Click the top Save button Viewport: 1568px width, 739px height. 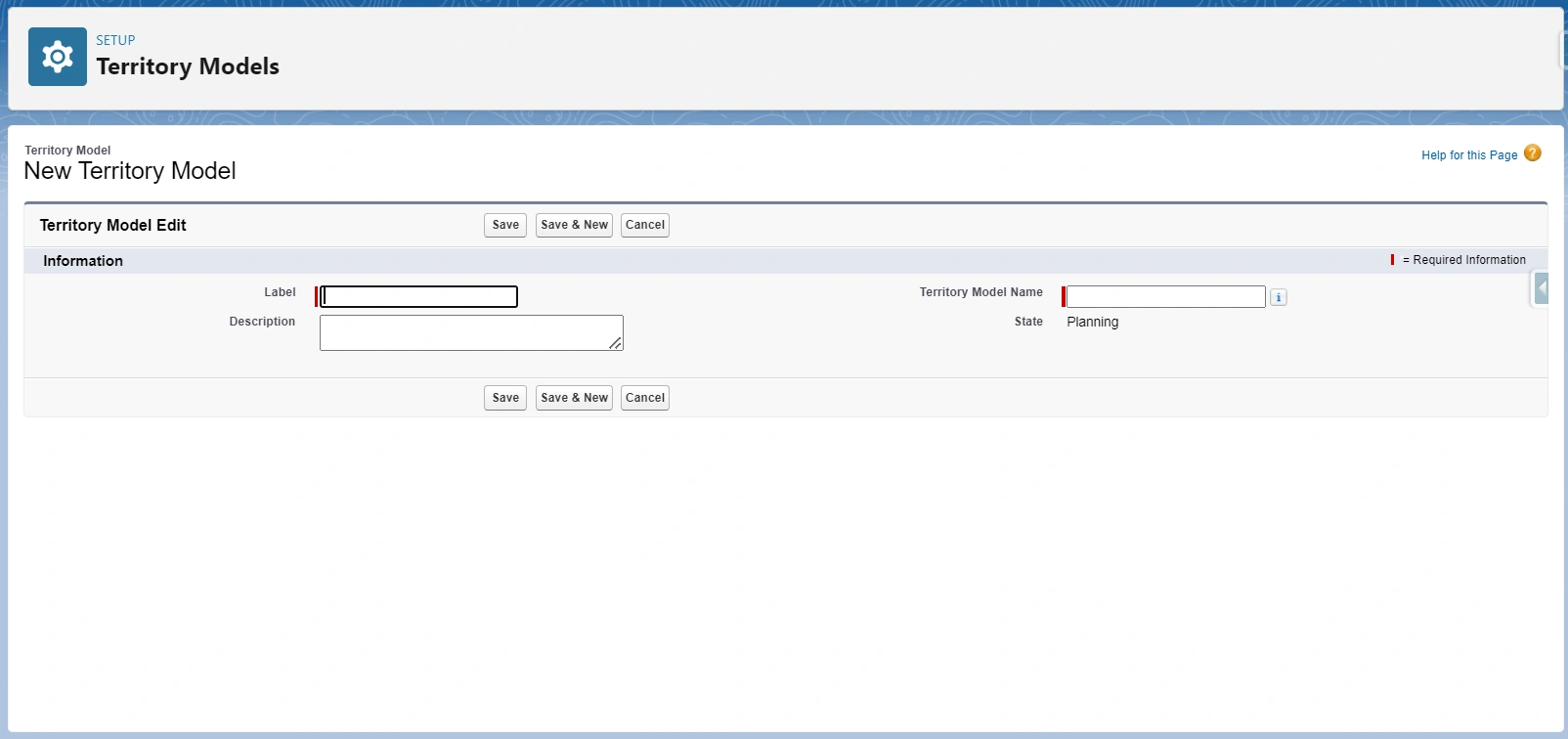505,225
